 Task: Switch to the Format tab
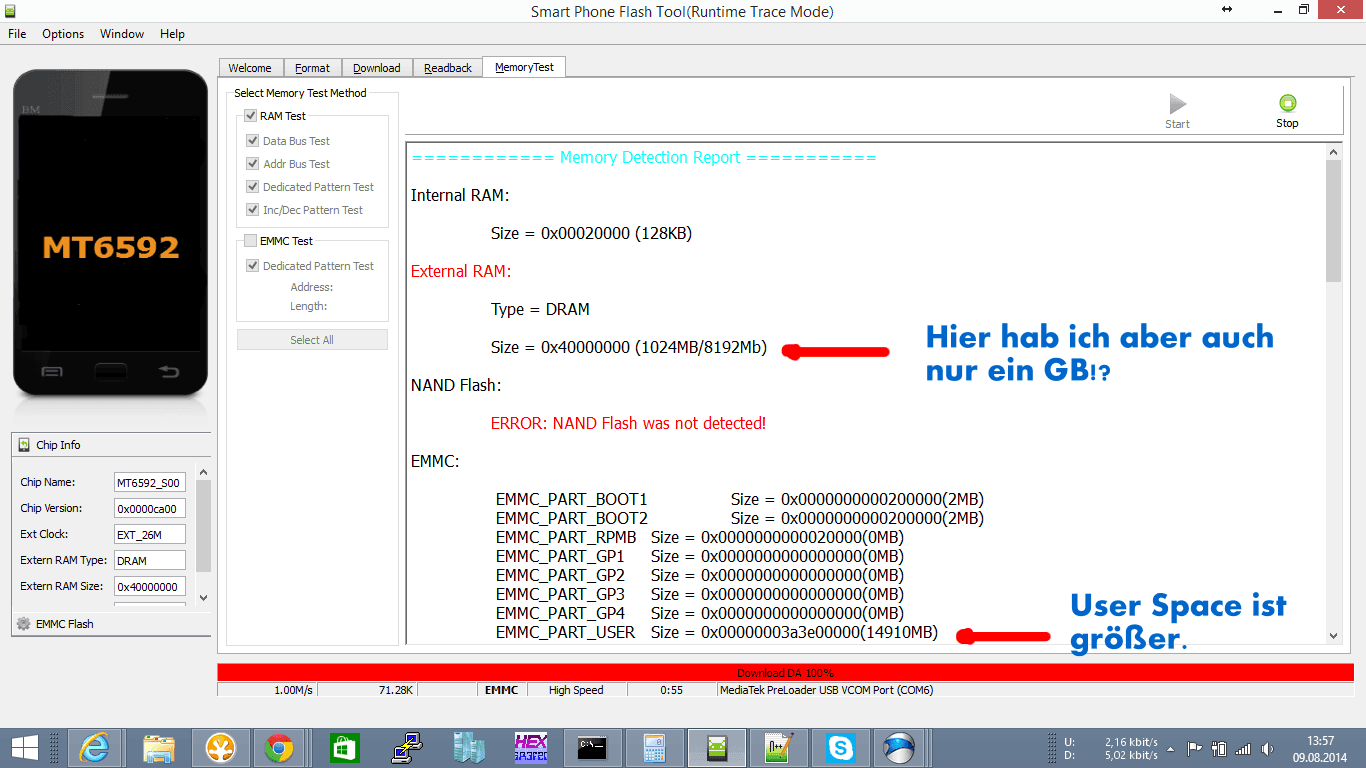[312, 68]
